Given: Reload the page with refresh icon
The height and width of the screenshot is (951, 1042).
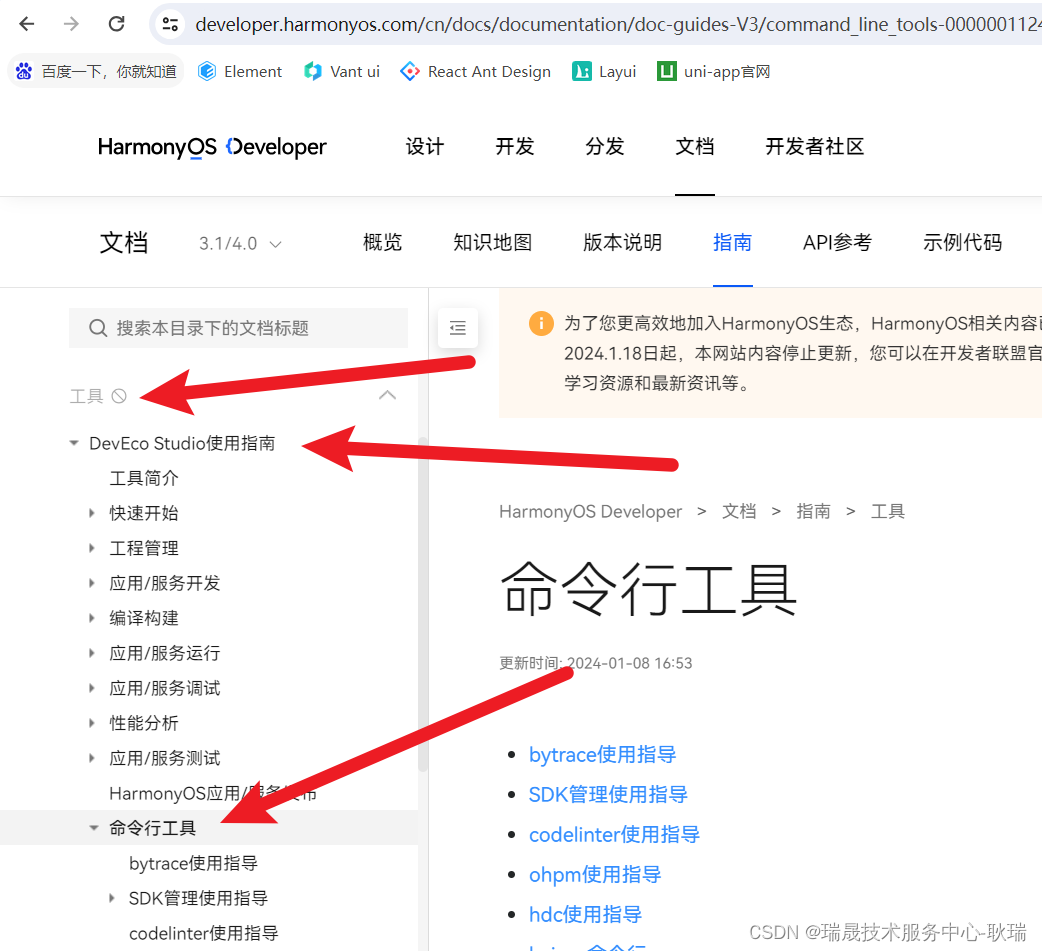Looking at the screenshot, I should [117, 25].
